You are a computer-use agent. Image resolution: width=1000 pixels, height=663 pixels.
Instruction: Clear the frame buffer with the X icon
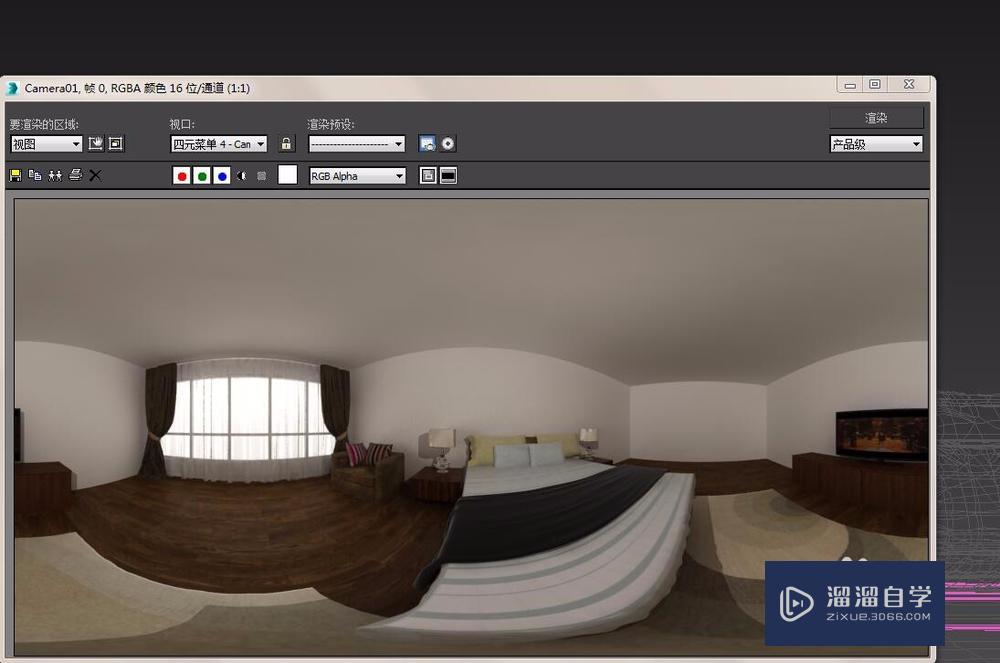pos(95,175)
